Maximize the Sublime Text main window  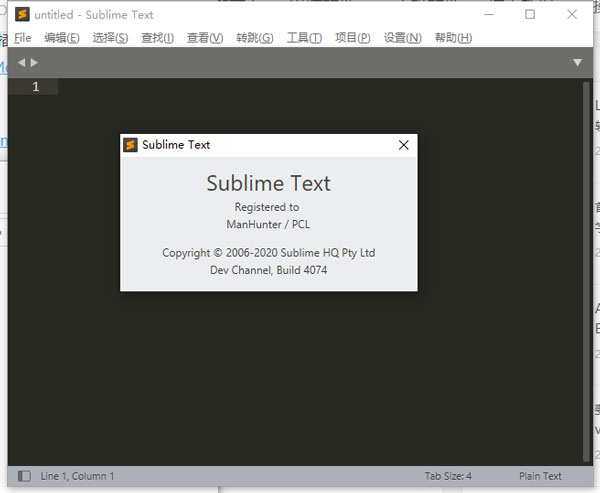pyautogui.click(x=530, y=15)
